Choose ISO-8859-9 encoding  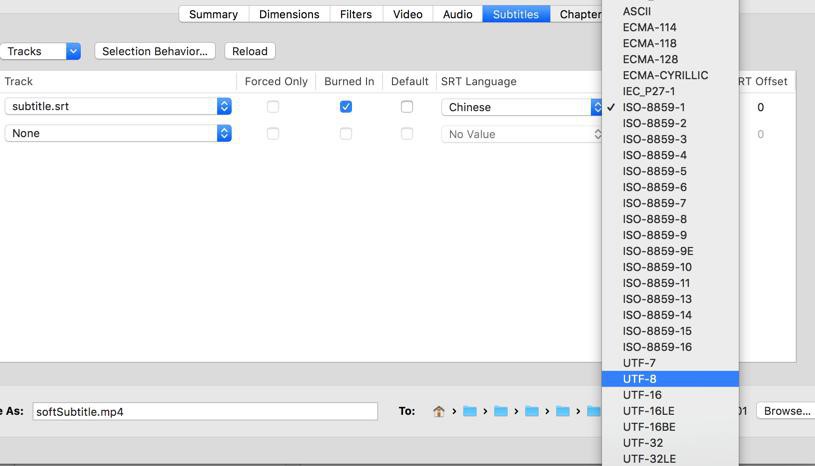tap(670, 235)
